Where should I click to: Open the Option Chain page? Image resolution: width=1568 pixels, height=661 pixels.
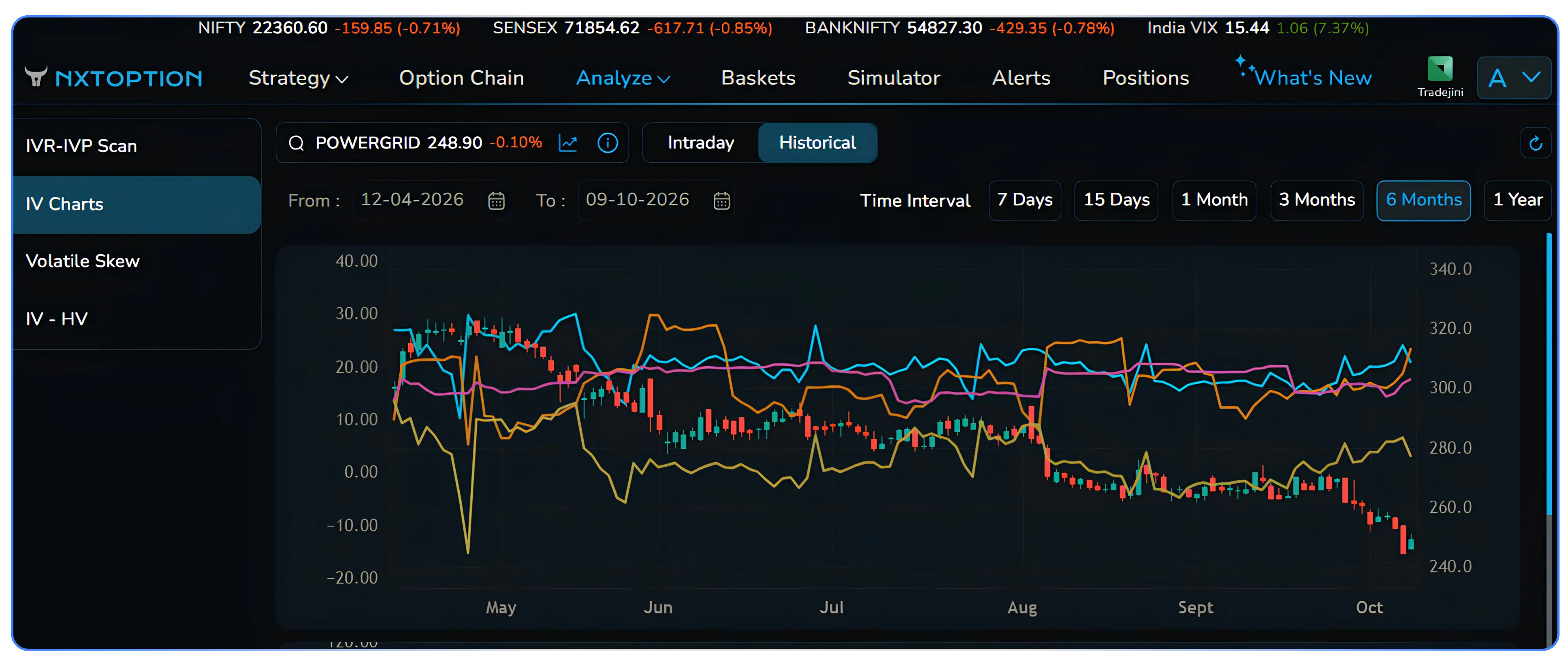pyautogui.click(x=462, y=78)
